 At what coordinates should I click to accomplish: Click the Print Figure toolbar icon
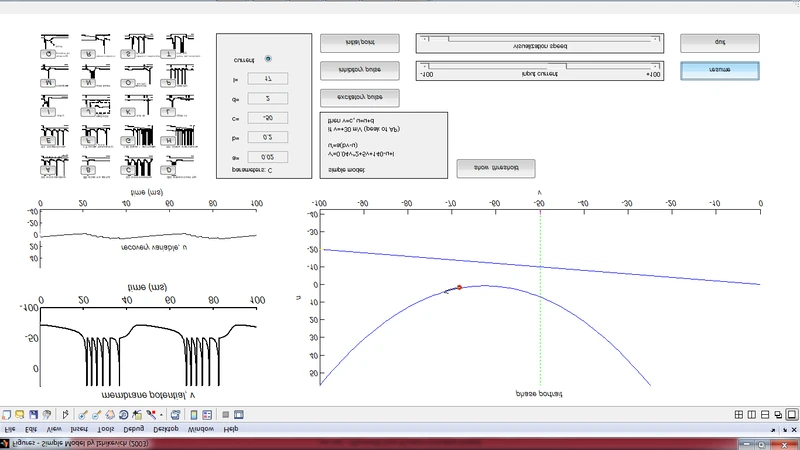(x=46, y=414)
